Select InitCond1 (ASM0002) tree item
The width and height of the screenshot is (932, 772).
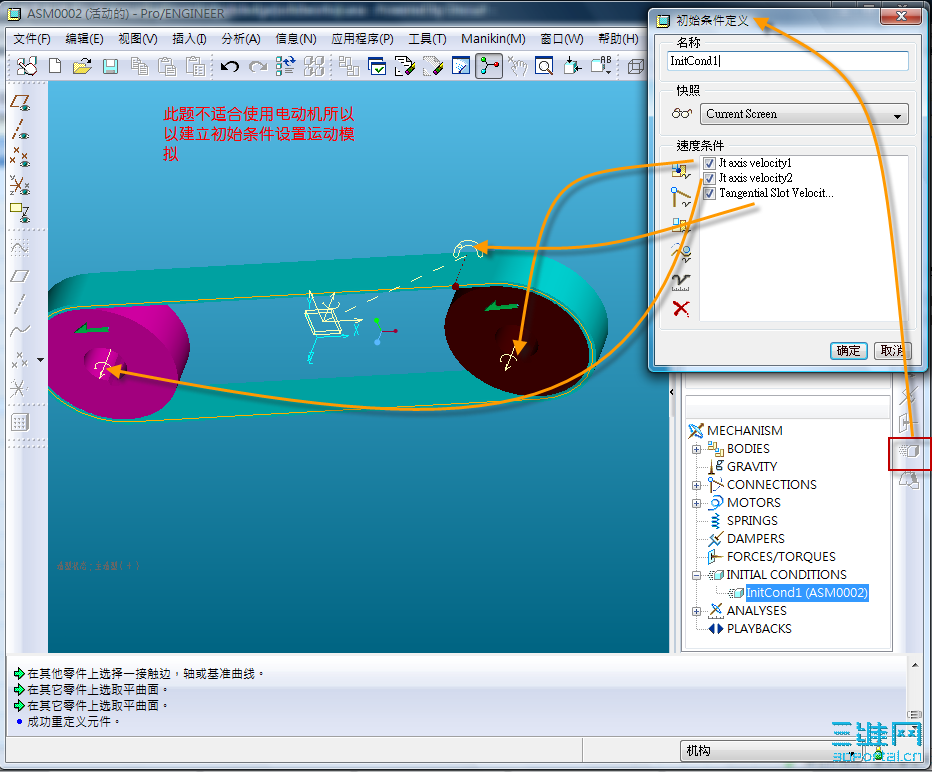(807, 593)
